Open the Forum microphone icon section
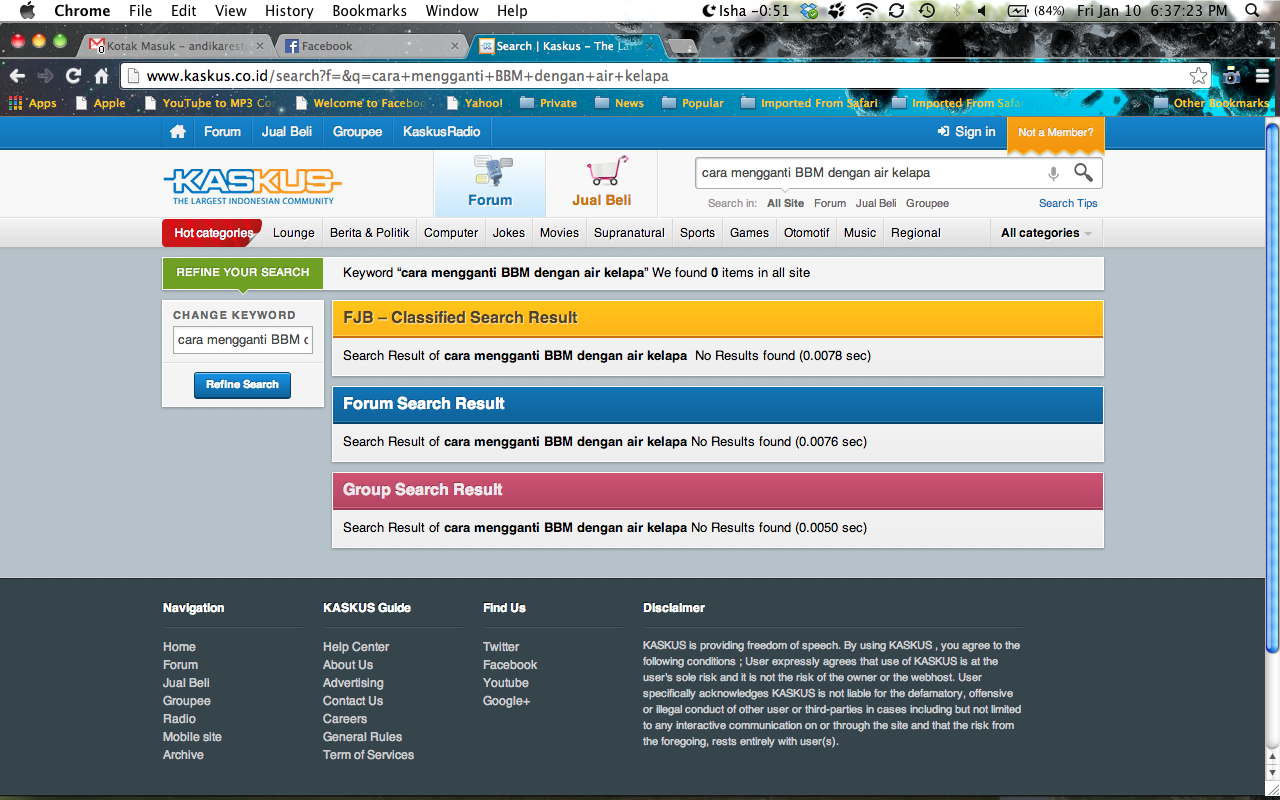This screenshot has height=800, width=1280. click(x=490, y=182)
